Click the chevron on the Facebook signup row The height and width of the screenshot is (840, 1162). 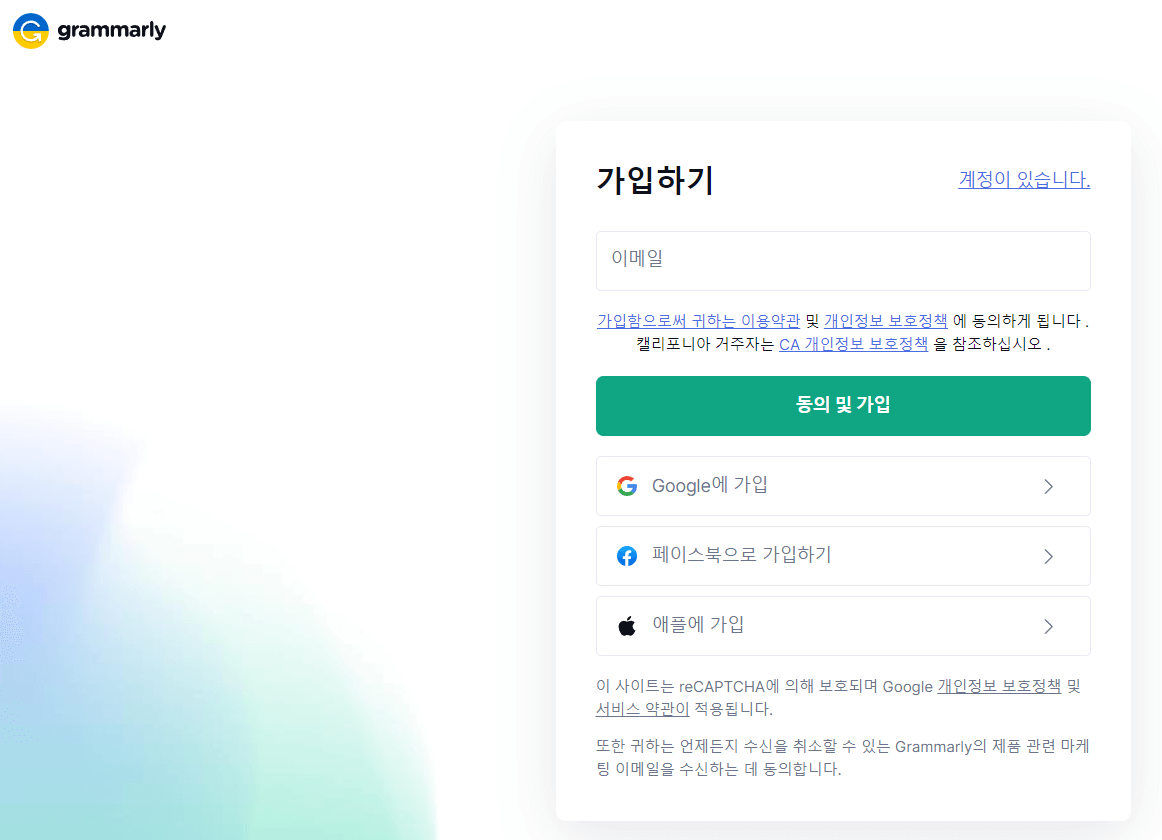pos(1048,556)
